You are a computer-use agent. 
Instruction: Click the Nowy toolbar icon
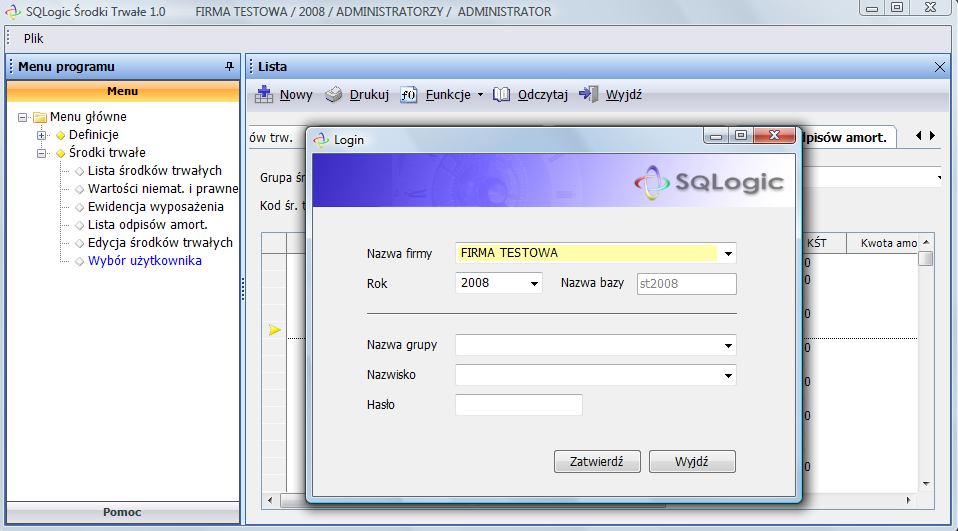click(264, 95)
